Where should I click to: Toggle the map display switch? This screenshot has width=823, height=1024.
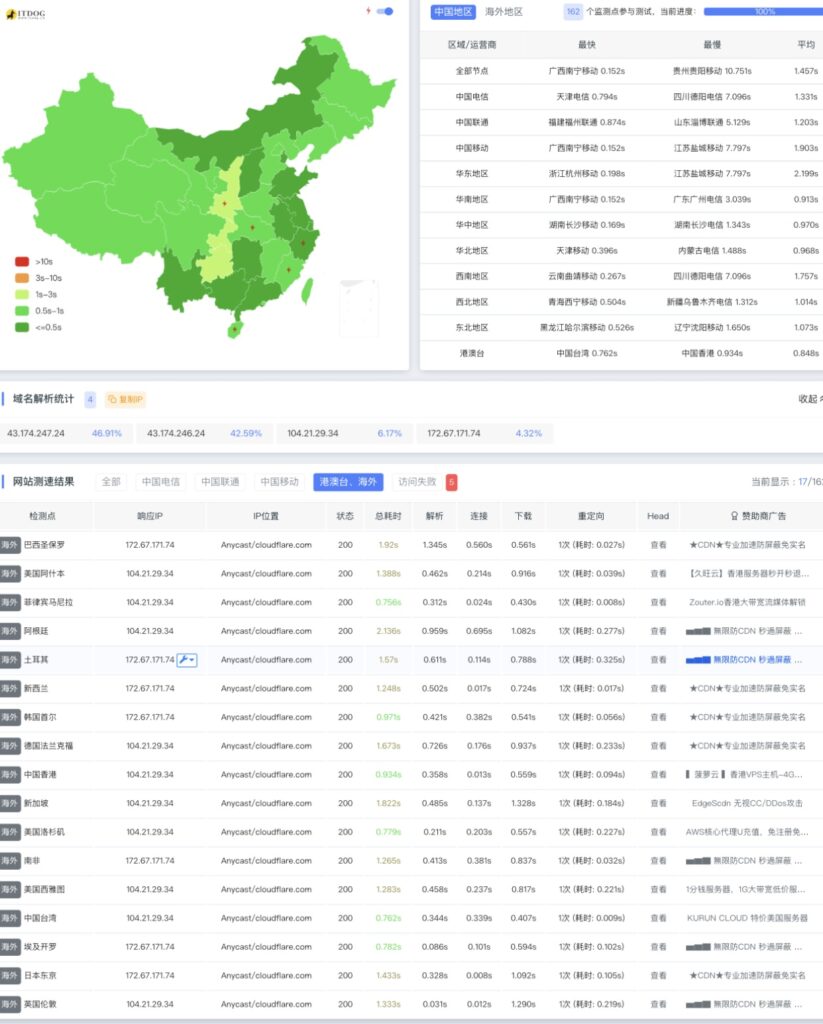(x=385, y=12)
